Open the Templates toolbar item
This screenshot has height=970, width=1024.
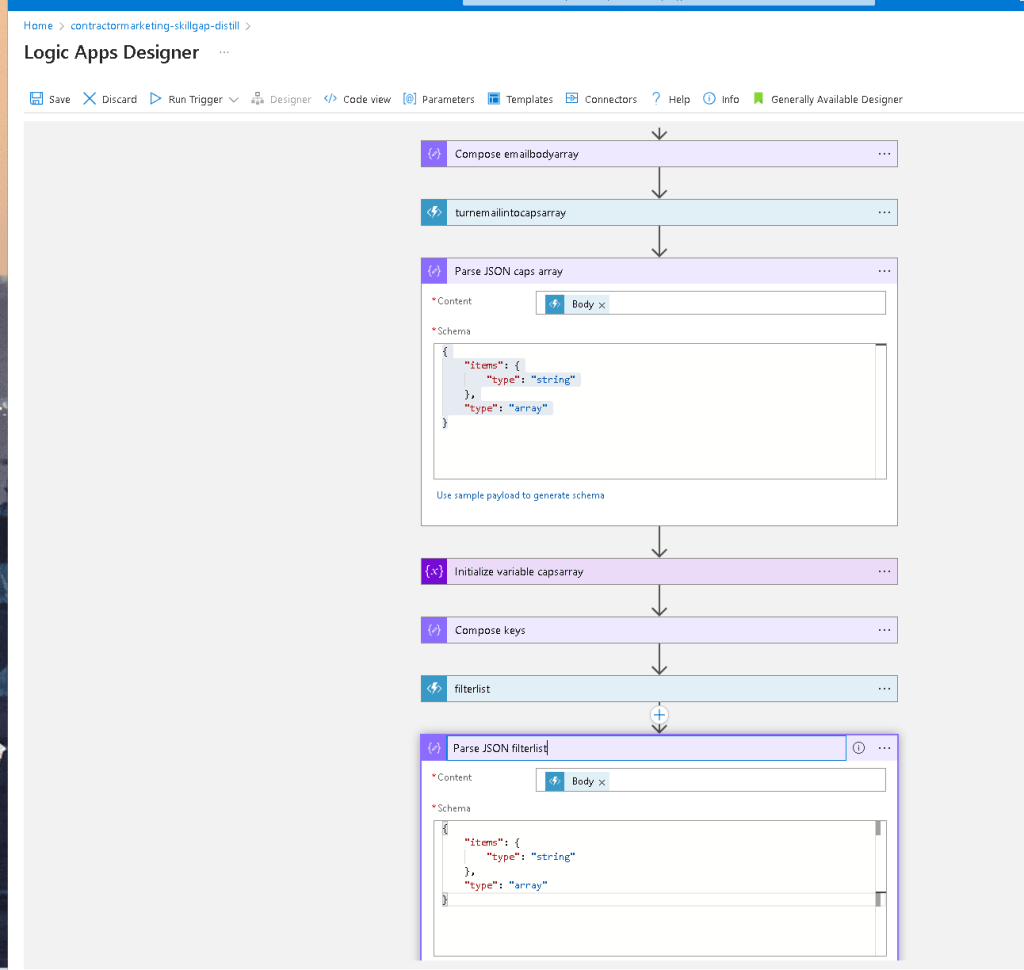coord(520,99)
